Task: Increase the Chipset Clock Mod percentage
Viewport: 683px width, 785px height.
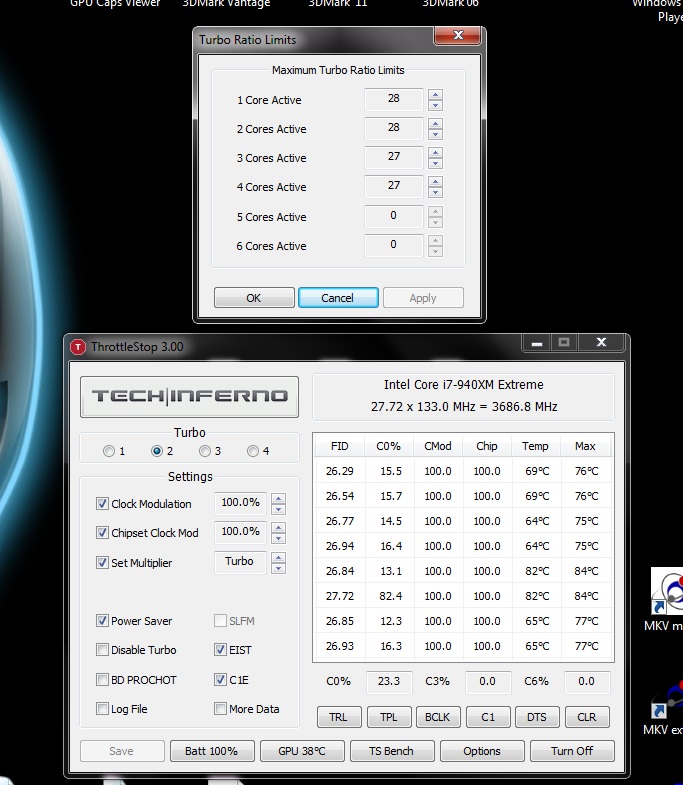Action: pyautogui.click(x=278, y=528)
